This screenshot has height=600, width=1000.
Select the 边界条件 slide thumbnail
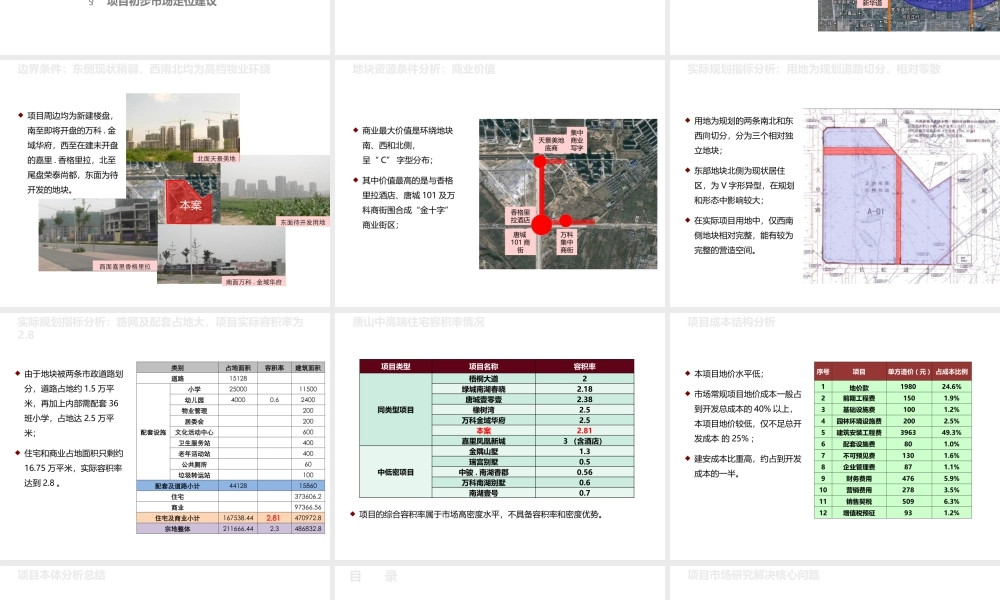tap(165, 183)
